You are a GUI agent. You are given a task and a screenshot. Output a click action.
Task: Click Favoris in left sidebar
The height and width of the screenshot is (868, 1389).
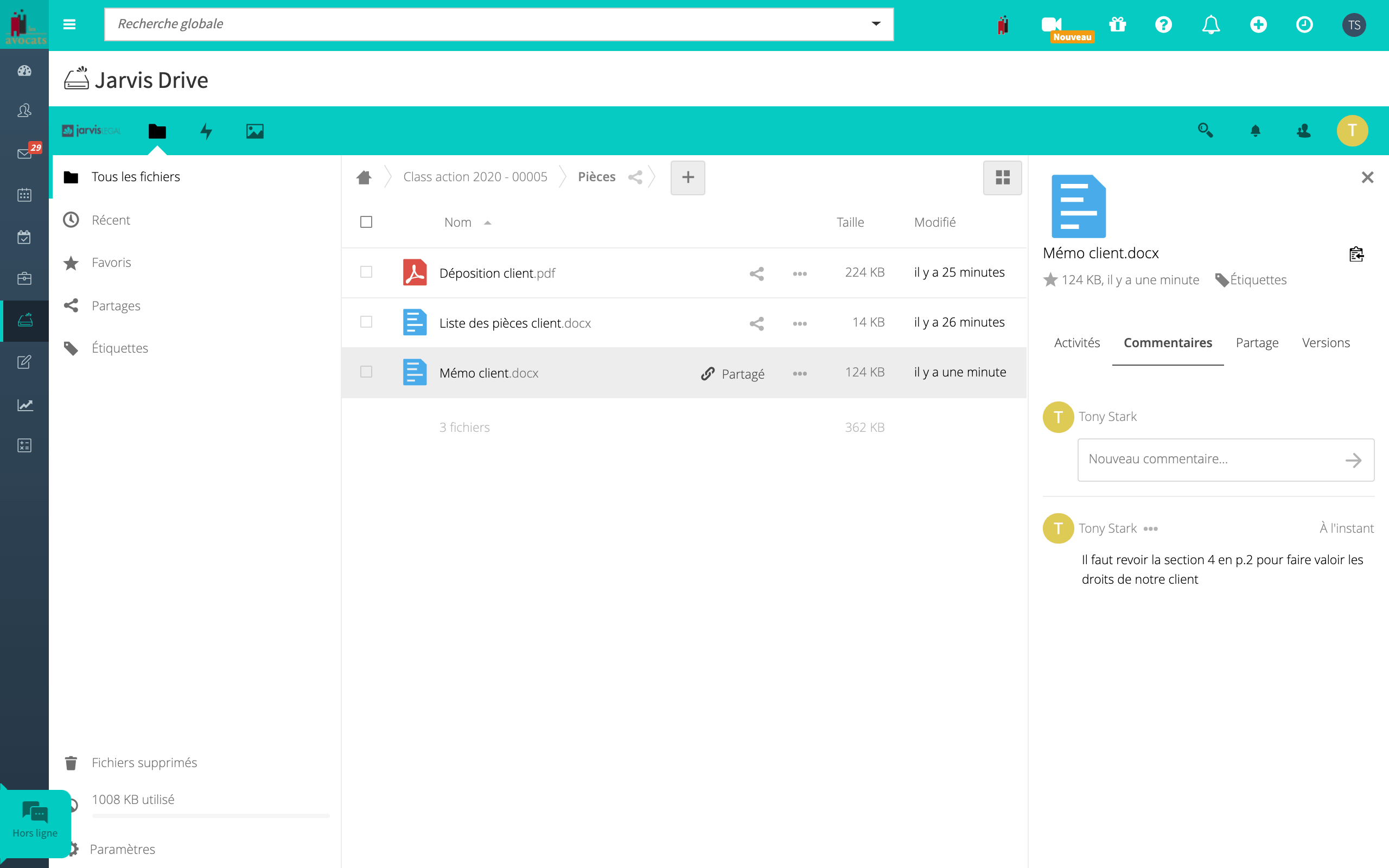click(110, 262)
